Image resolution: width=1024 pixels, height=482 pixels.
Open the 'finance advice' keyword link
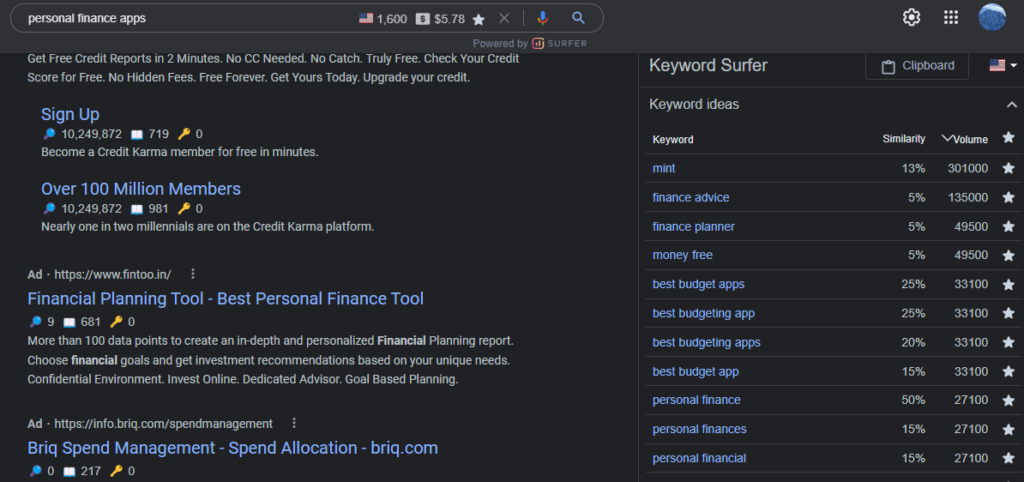click(x=690, y=197)
